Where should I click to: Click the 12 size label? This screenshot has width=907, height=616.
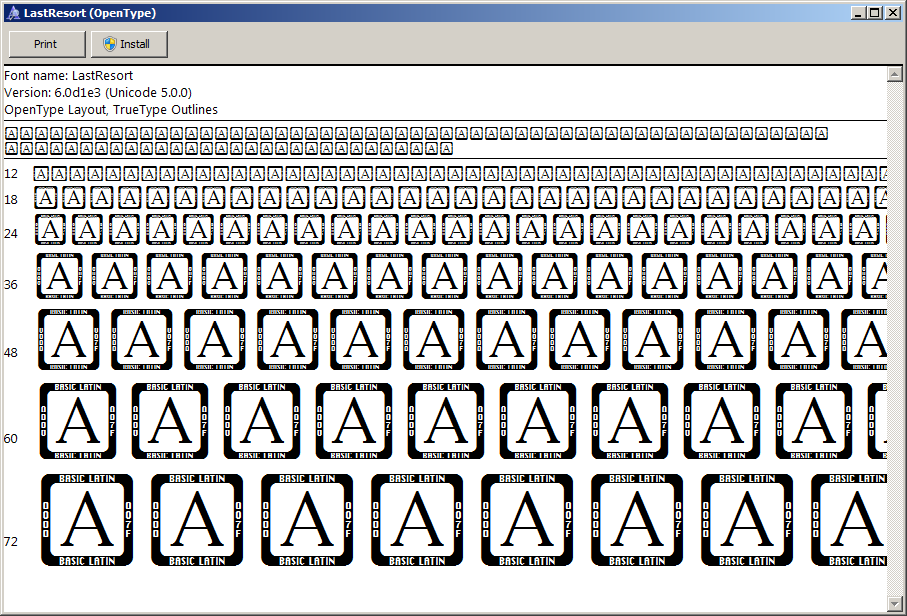click(x=11, y=173)
